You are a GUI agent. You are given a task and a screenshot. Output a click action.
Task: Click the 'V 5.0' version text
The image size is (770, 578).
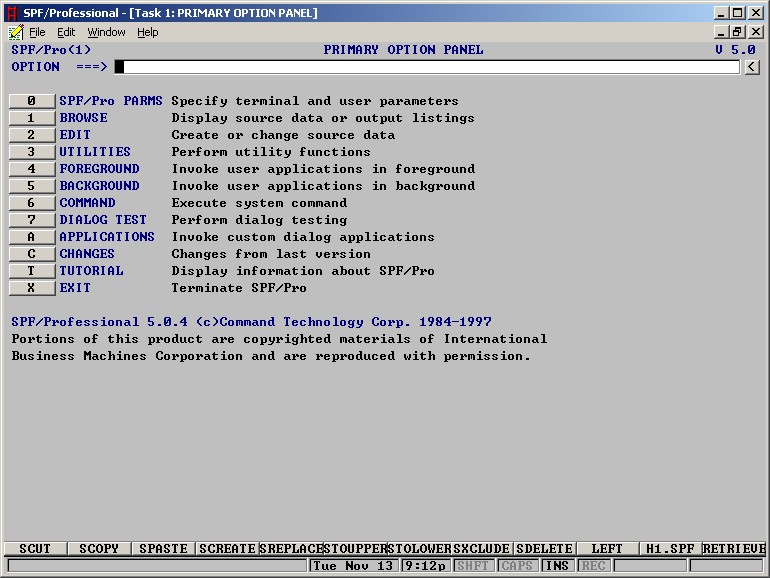735,50
